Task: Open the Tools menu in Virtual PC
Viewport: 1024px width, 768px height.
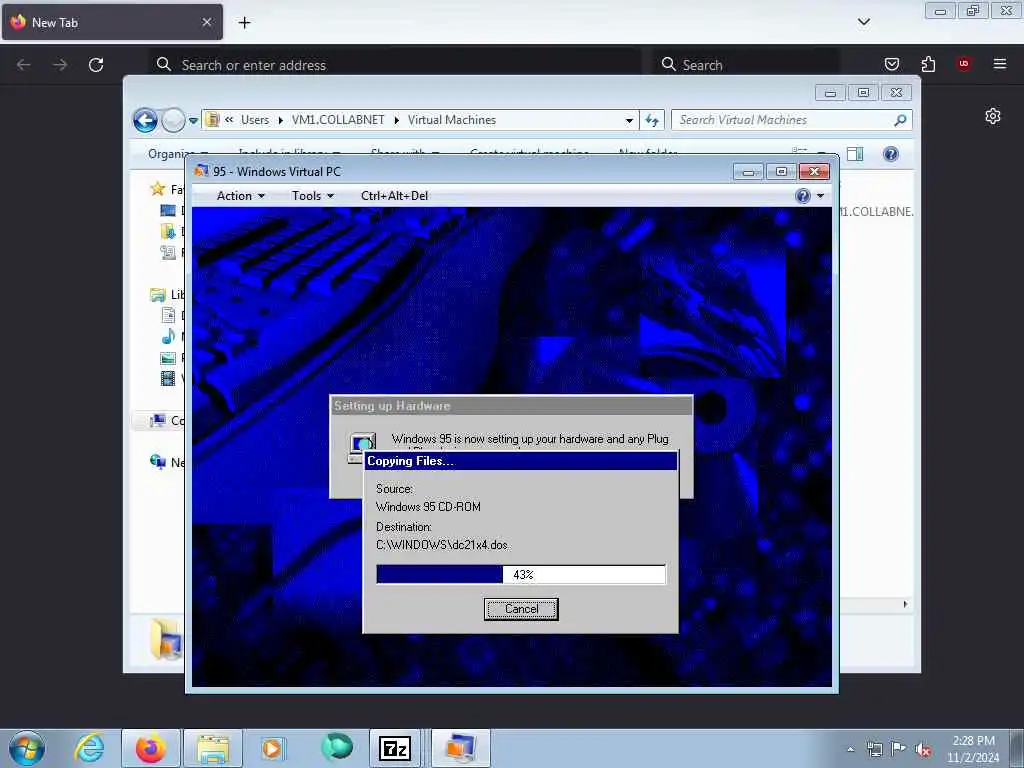Action: click(x=312, y=196)
